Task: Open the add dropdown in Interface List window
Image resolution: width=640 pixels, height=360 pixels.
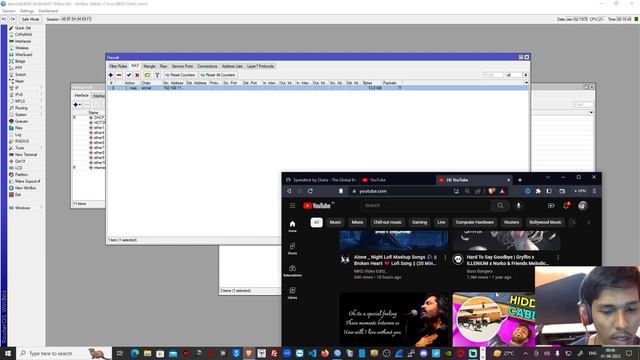Action: click(x=77, y=104)
